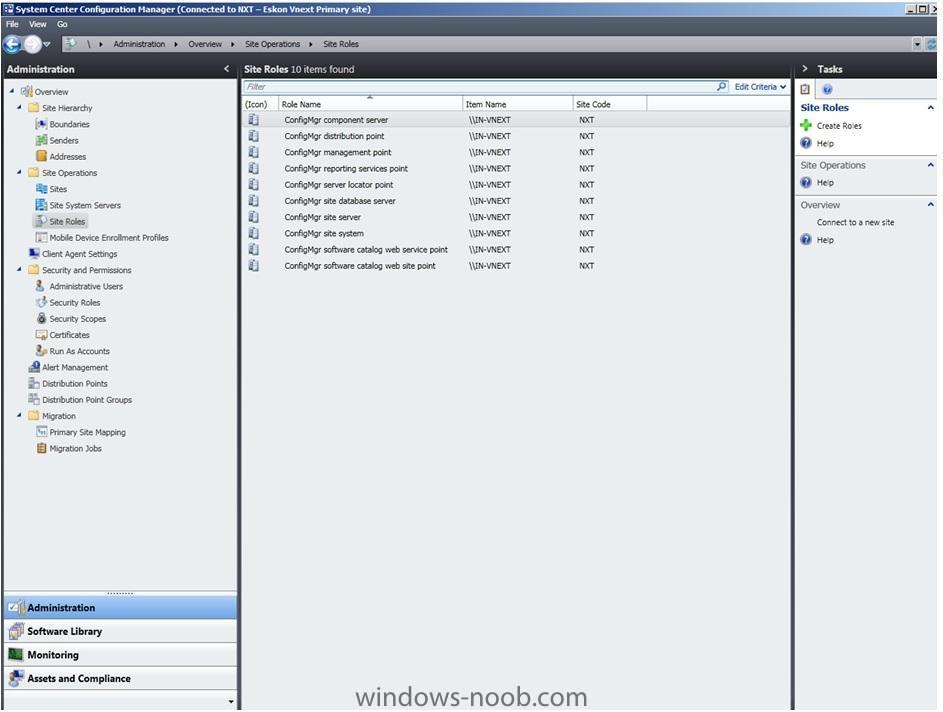Open Distribution Points icon
Viewport: 943px width, 712px height.
[x=34, y=383]
